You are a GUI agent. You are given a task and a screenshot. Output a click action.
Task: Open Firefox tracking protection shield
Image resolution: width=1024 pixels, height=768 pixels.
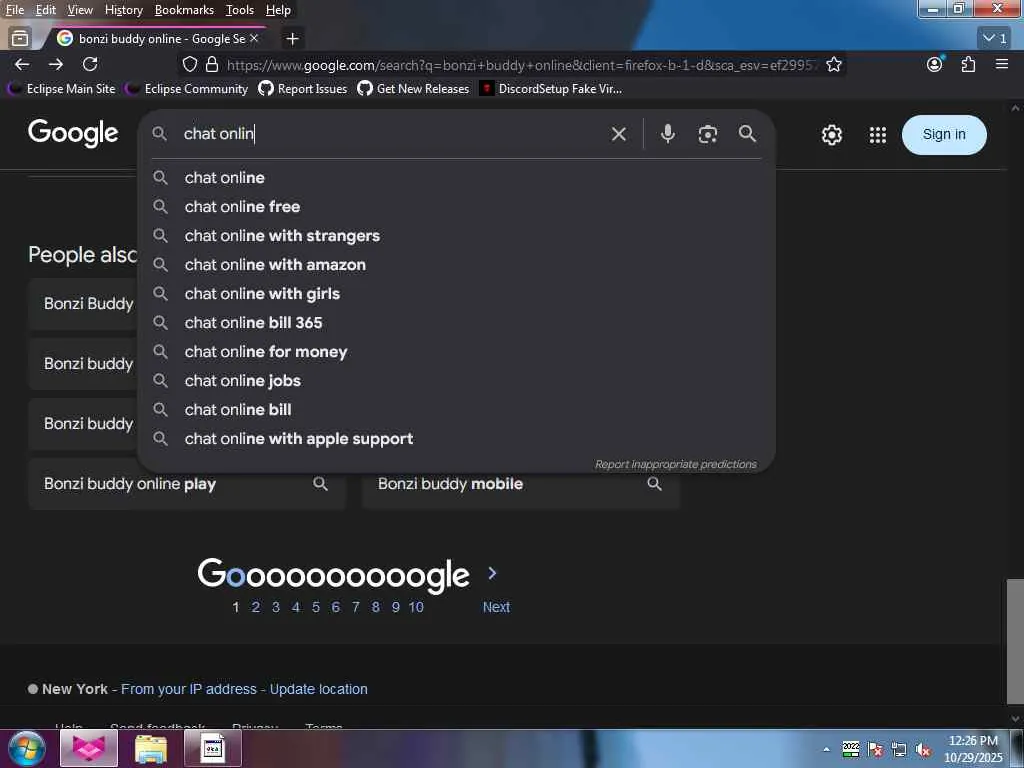click(x=189, y=64)
